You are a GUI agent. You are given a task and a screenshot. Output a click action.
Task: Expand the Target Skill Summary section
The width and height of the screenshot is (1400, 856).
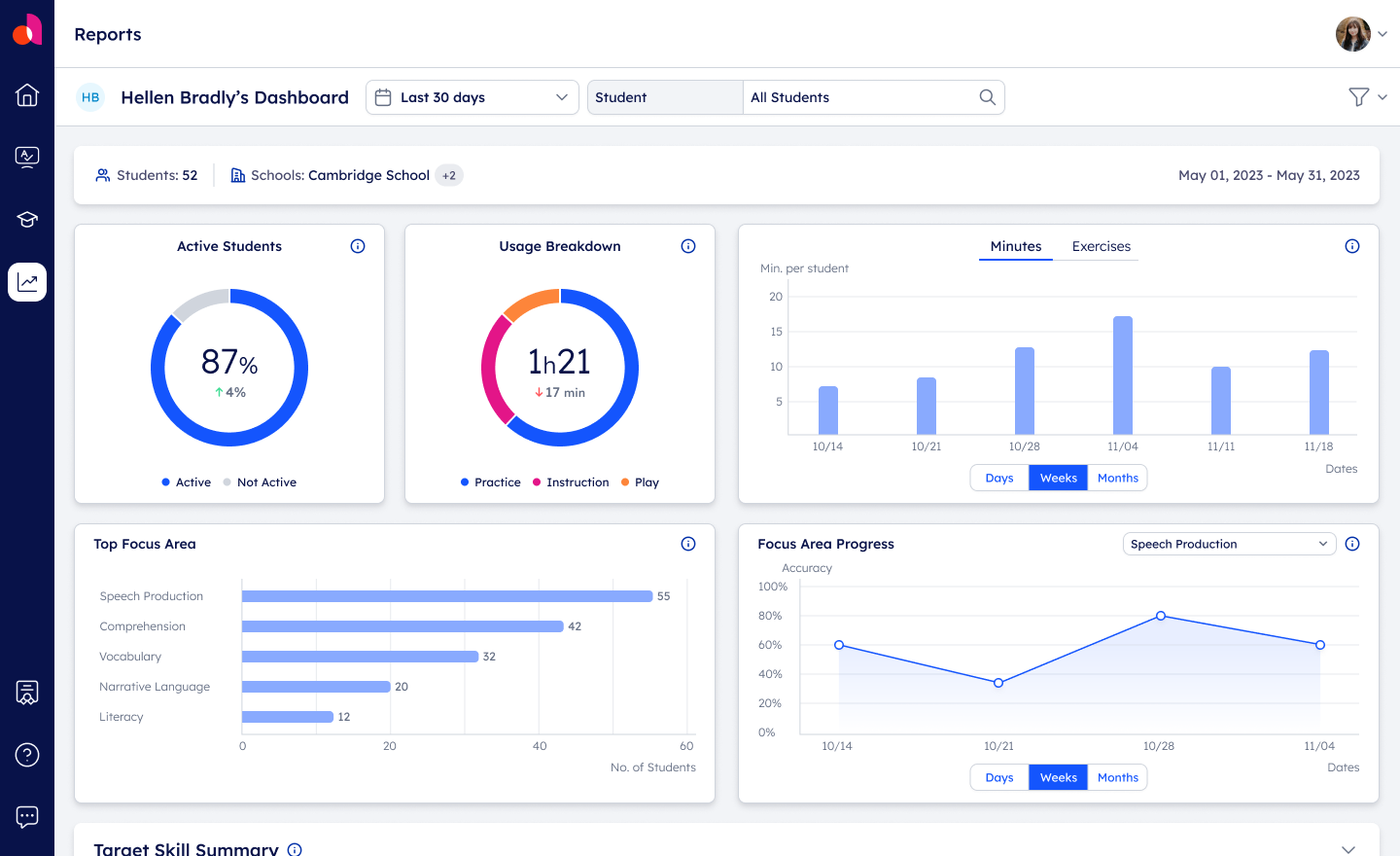click(x=1348, y=849)
